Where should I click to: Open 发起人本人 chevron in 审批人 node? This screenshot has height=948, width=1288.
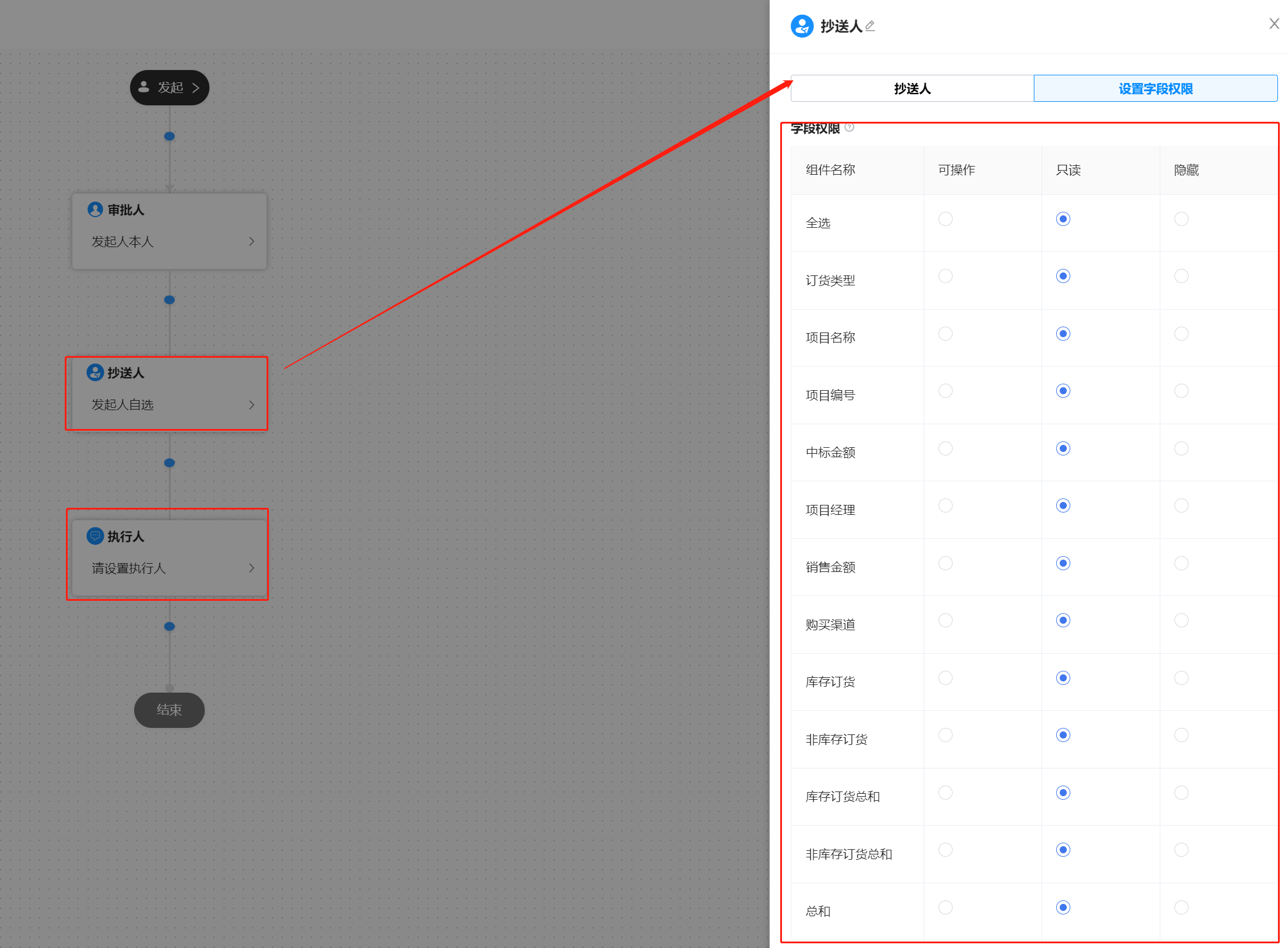(x=252, y=241)
